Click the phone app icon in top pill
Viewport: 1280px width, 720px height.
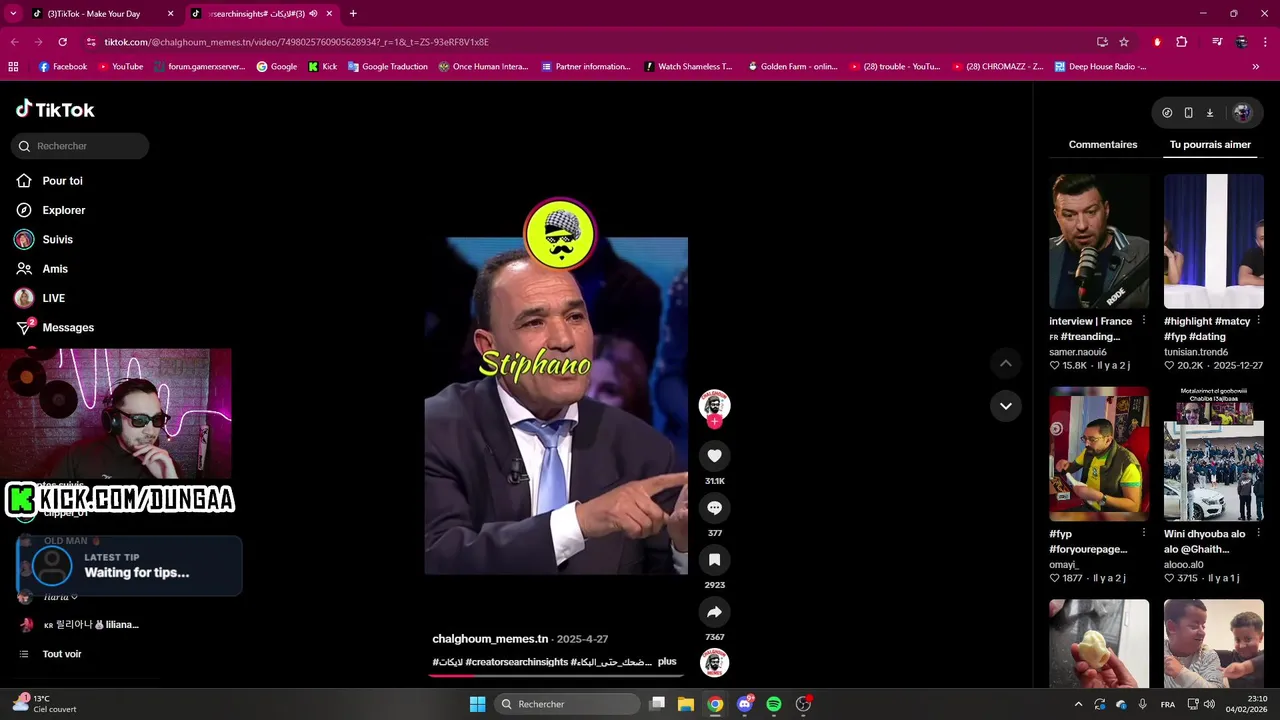click(1188, 113)
